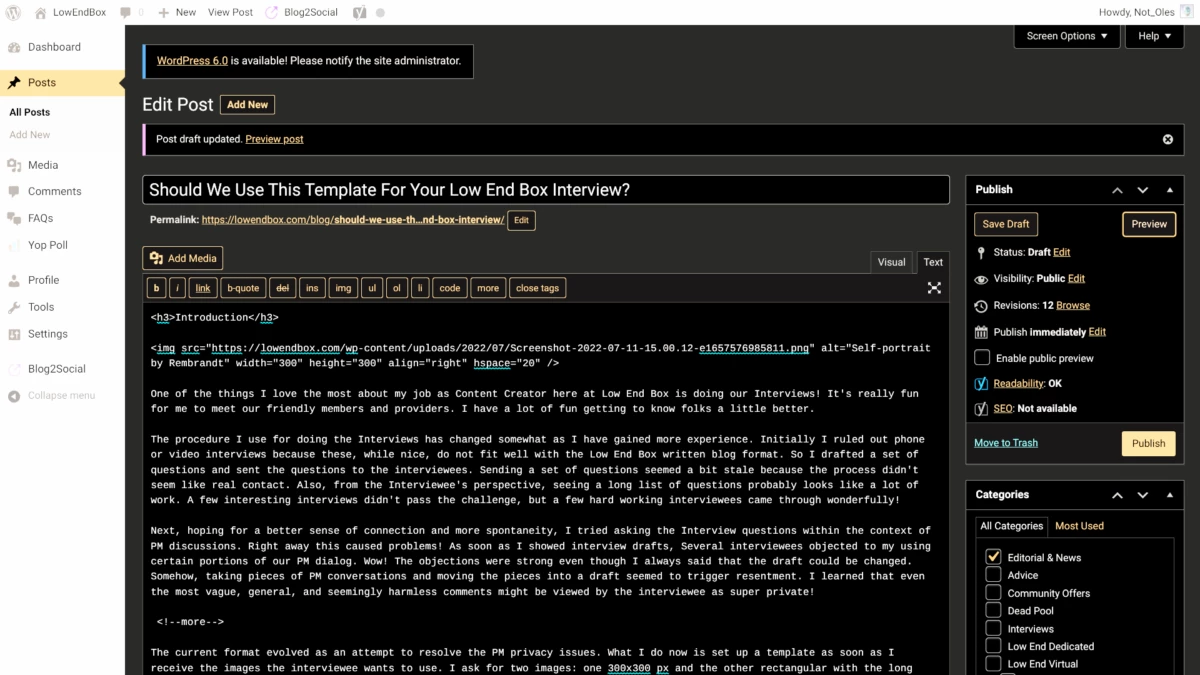This screenshot has width=1200, height=675.
Task: Switch to the Visual editor tab
Action: pos(891,262)
